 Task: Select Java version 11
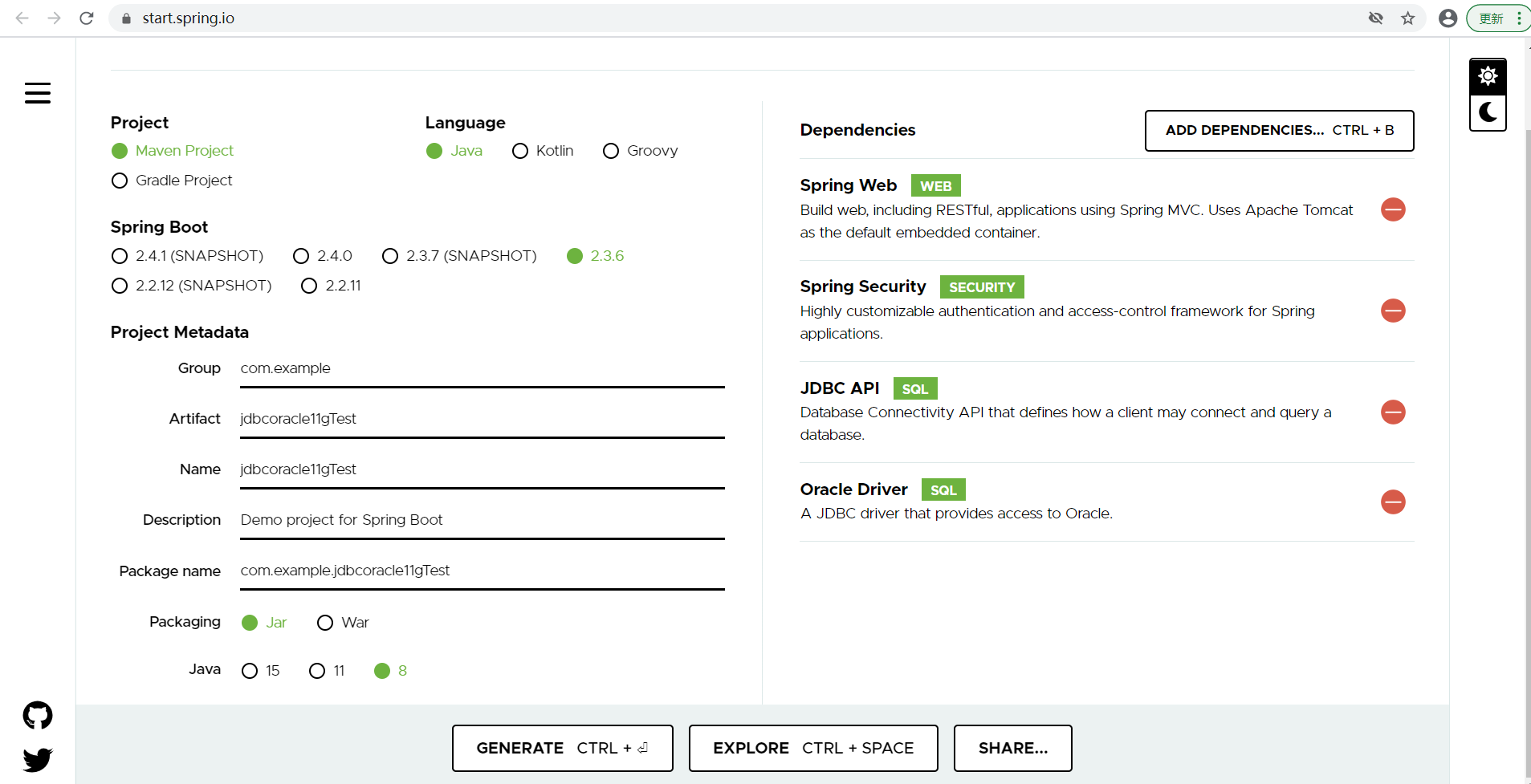(x=327, y=671)
